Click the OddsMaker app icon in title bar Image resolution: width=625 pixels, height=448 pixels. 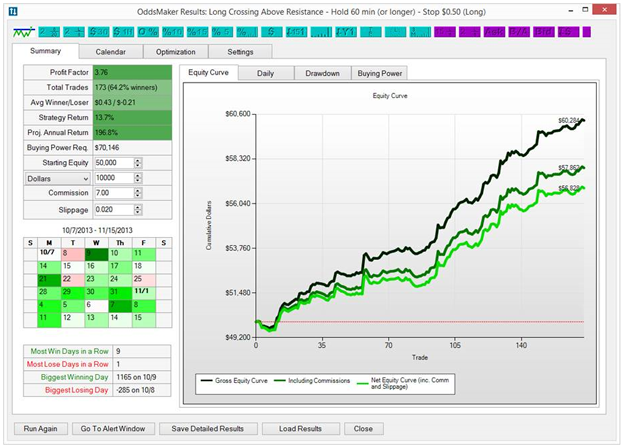pos(13,11)
